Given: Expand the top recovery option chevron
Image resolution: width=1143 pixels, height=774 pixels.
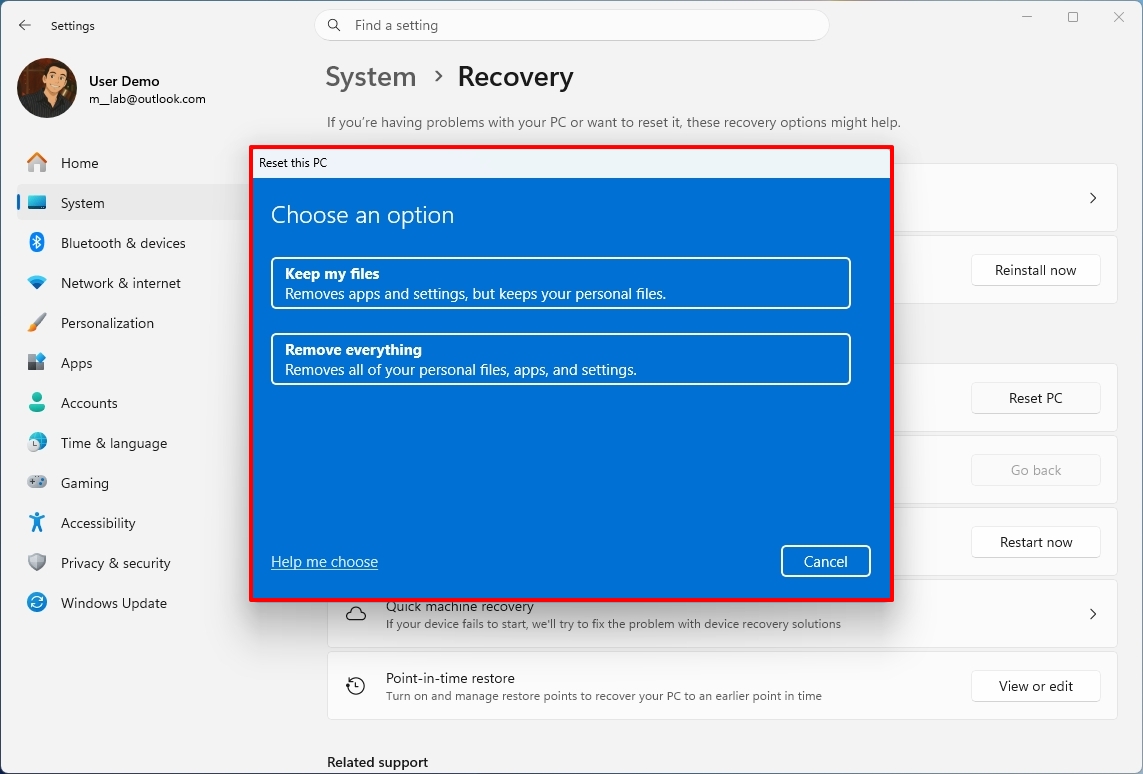Looking at the screenshot, I should coord(1093,198).
